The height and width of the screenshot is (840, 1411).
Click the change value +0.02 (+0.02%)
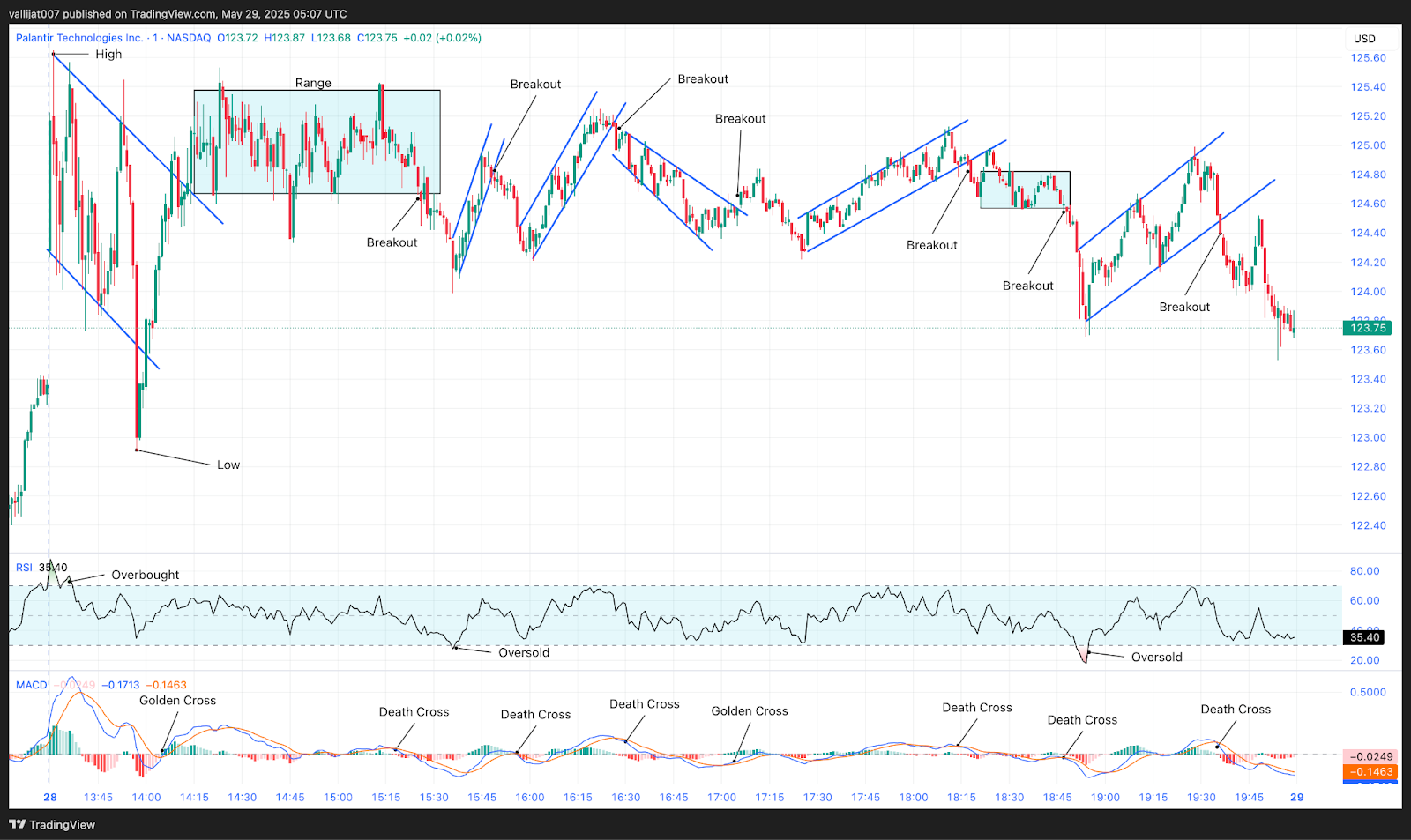443,38
